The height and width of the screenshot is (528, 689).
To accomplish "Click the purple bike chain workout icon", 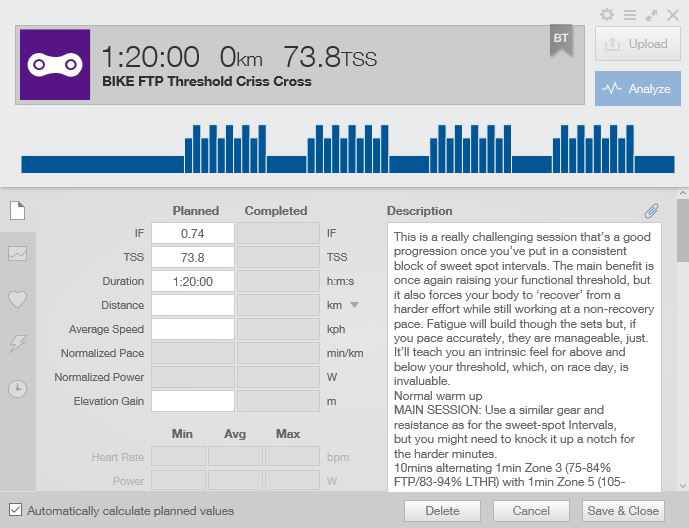I will click(55, 65).
